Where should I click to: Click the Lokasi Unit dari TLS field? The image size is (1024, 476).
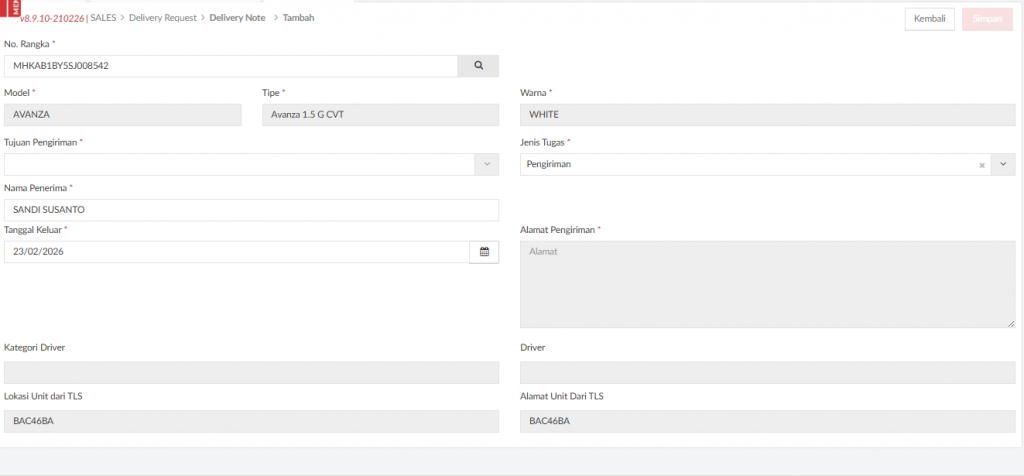[250, 421]
